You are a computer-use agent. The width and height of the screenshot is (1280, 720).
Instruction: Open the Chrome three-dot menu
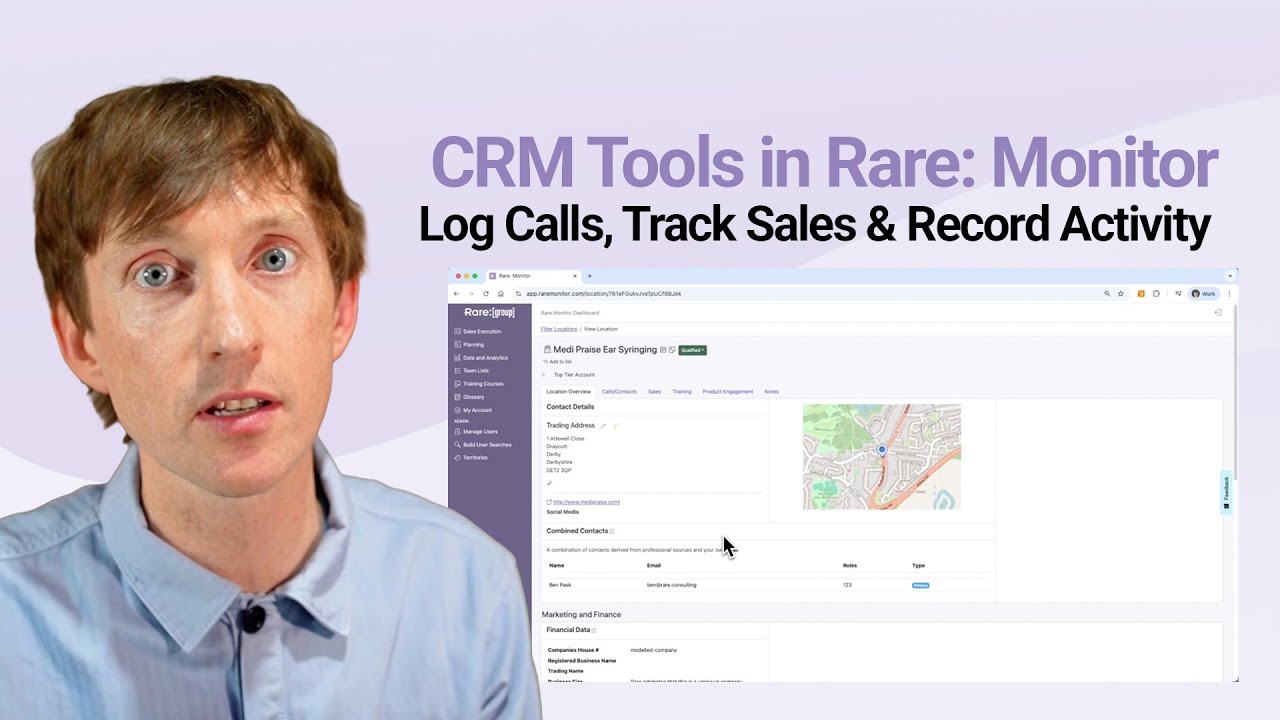point(1229,294)
